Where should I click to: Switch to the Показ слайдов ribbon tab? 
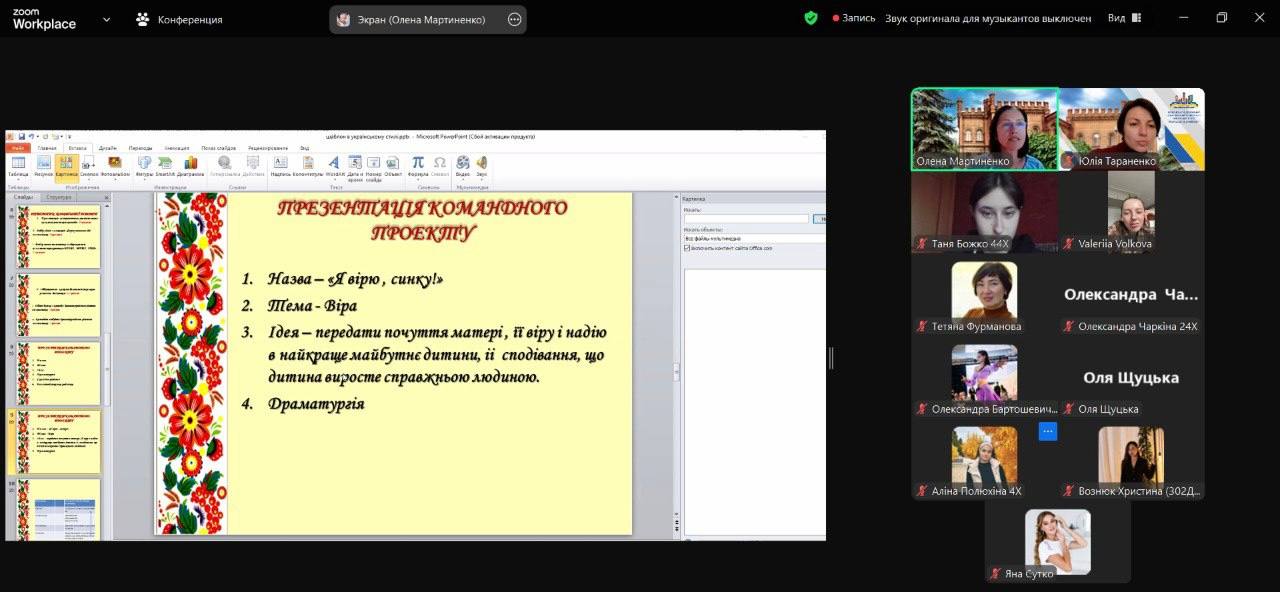point(219,148)
